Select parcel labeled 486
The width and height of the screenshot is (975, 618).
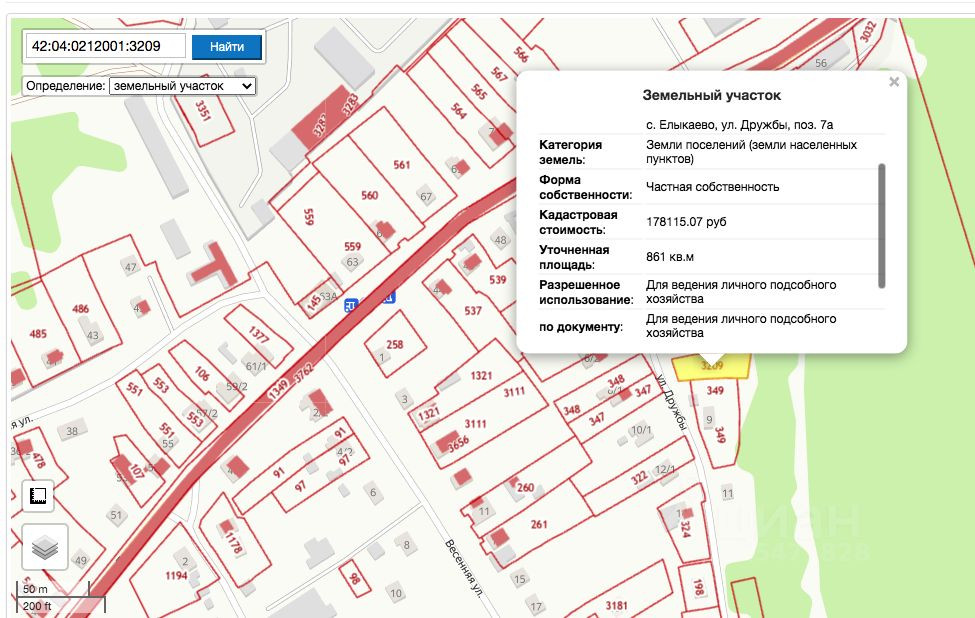pos(80,308)
